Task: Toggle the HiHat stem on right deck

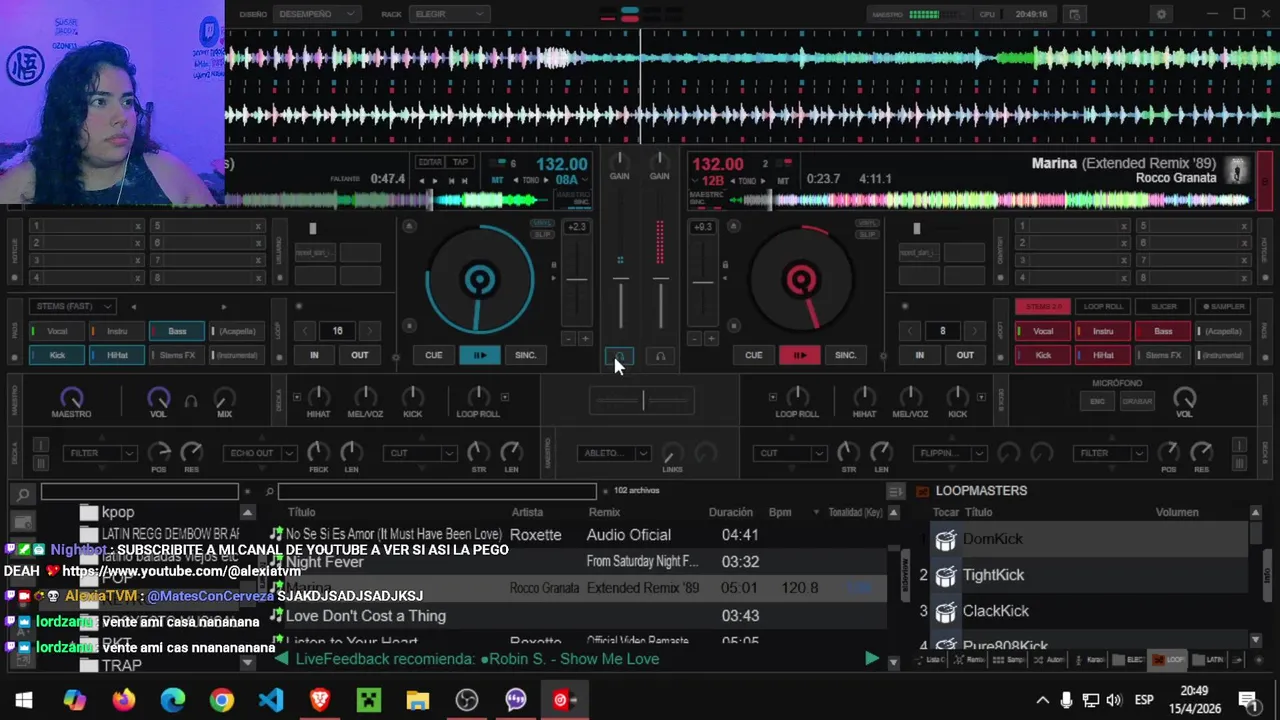Action: pos(1103,355)
